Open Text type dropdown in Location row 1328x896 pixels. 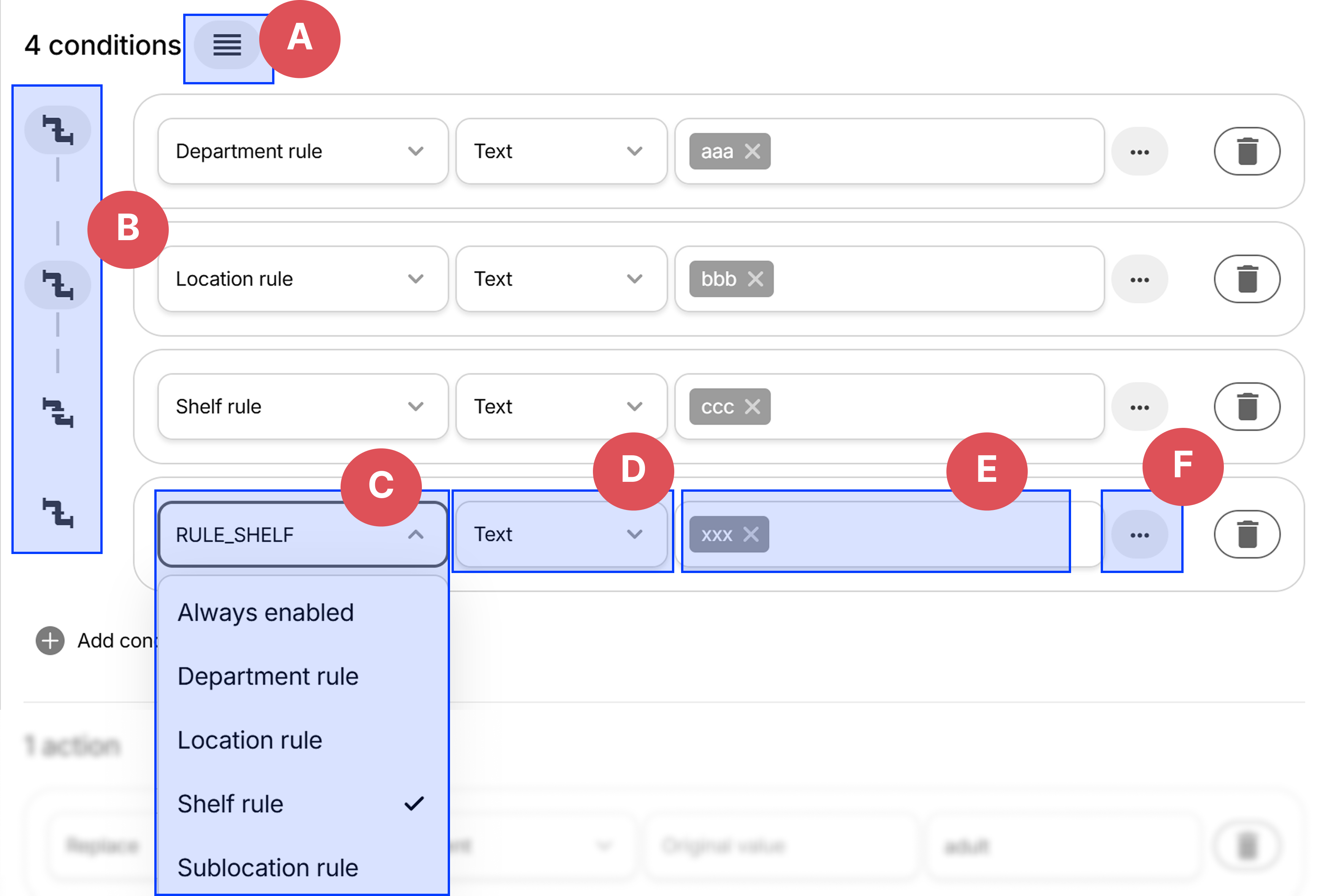(x=561, y=279)
